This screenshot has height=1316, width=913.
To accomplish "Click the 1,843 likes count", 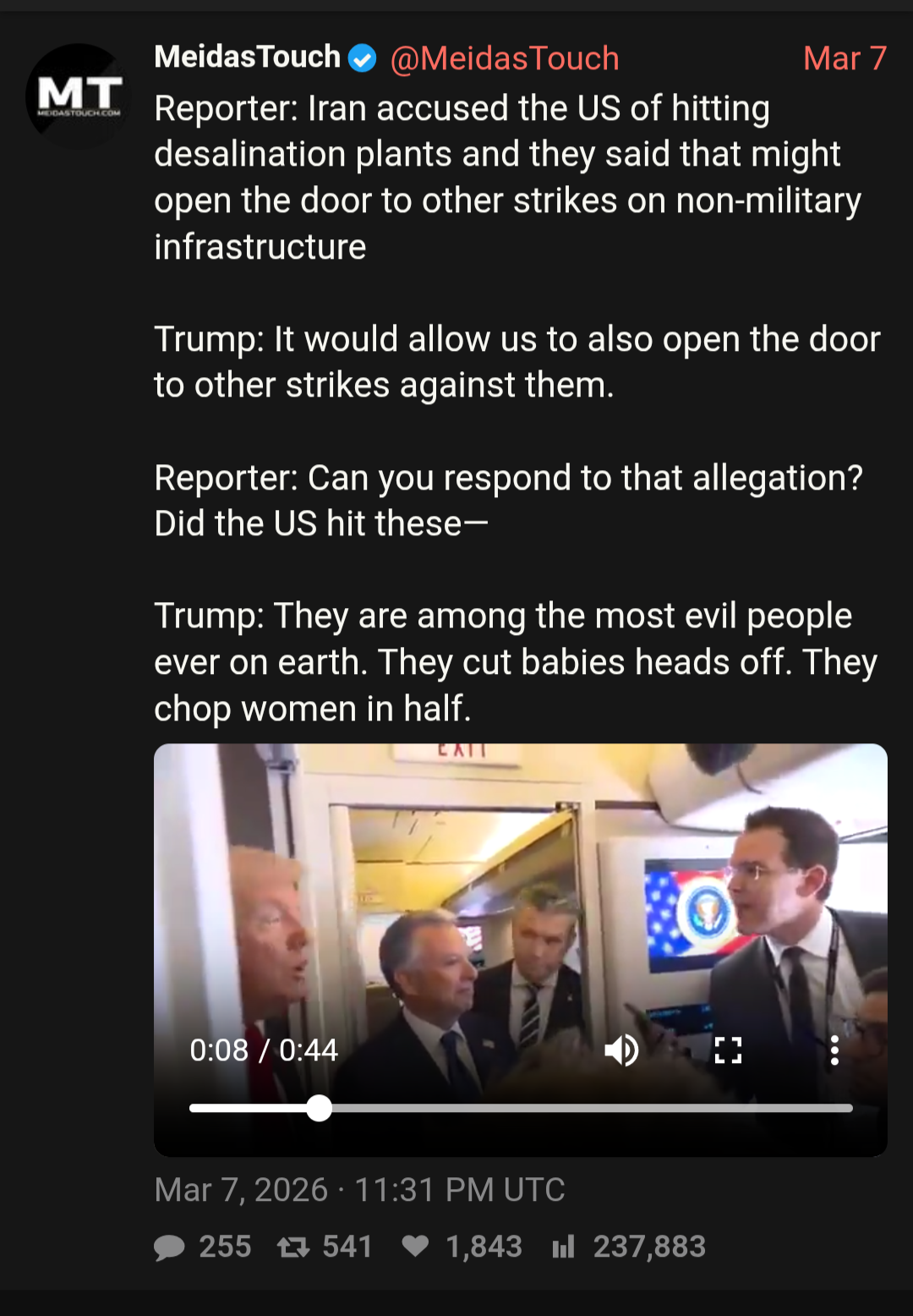I will 484,1247.
